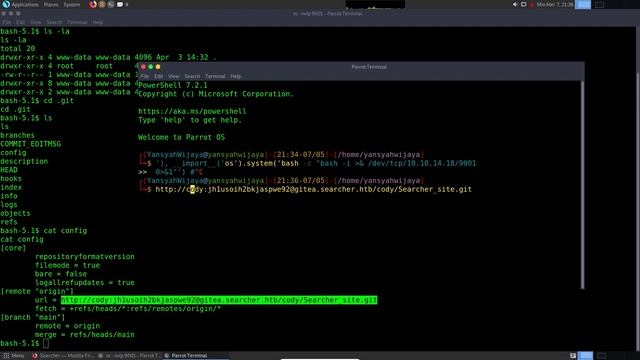Click the show-desktop icon in bottom right taskbar

(x=573, y=356)
